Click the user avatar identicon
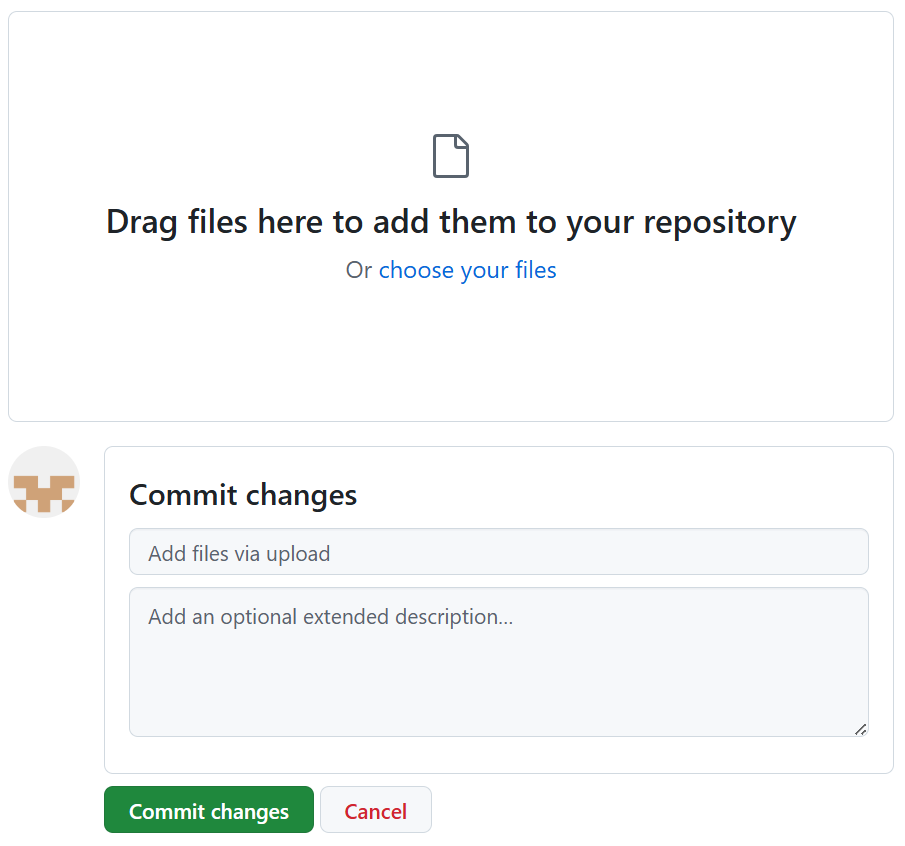The image size is (905, 846). (44, 482)
